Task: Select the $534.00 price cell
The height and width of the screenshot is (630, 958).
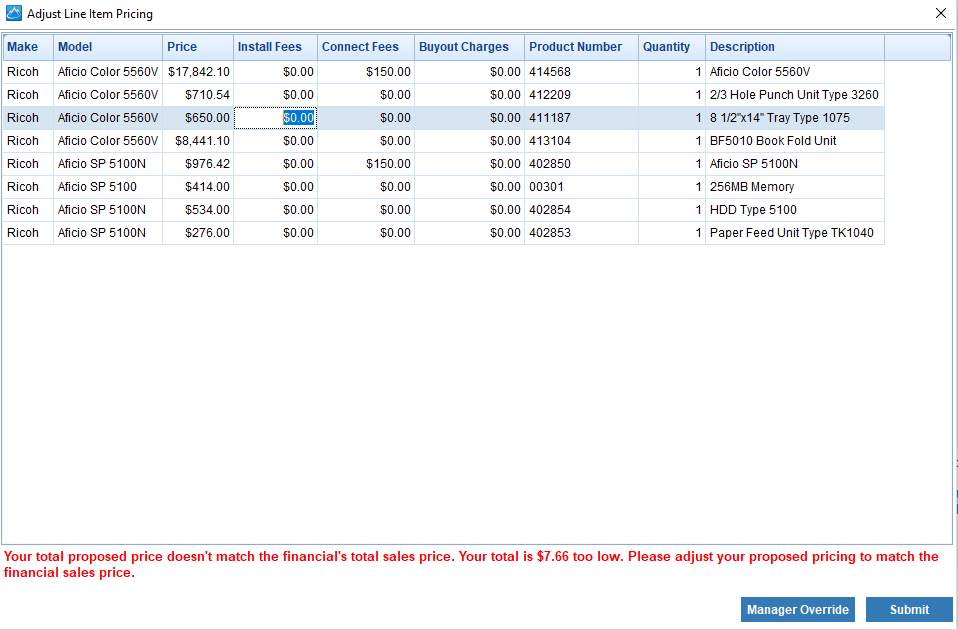Action: pos(198,210)
